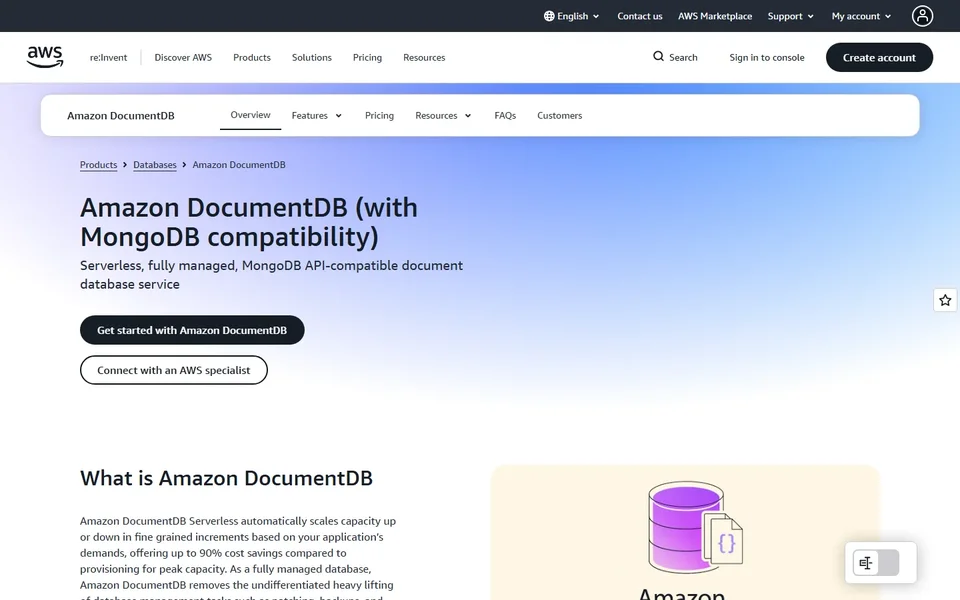Open the re:Invent link
The image size is (960, 600).
(108, 58)
